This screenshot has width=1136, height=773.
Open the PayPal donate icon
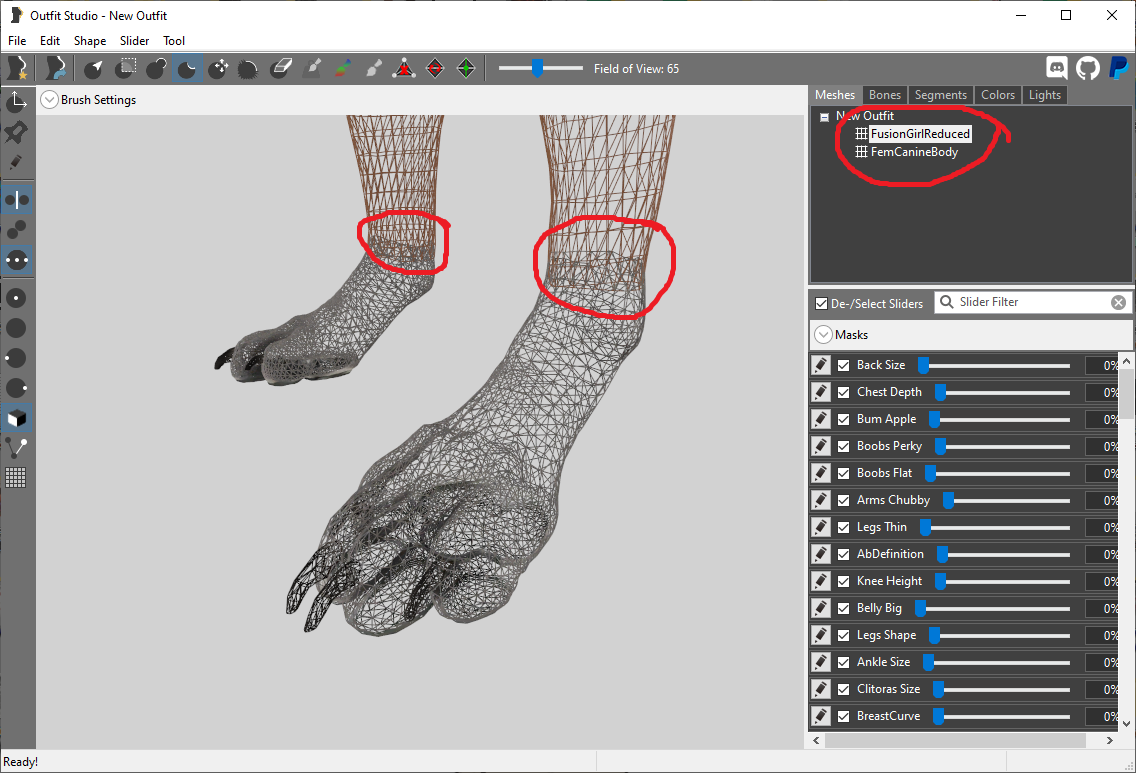tap(1119, 68)
